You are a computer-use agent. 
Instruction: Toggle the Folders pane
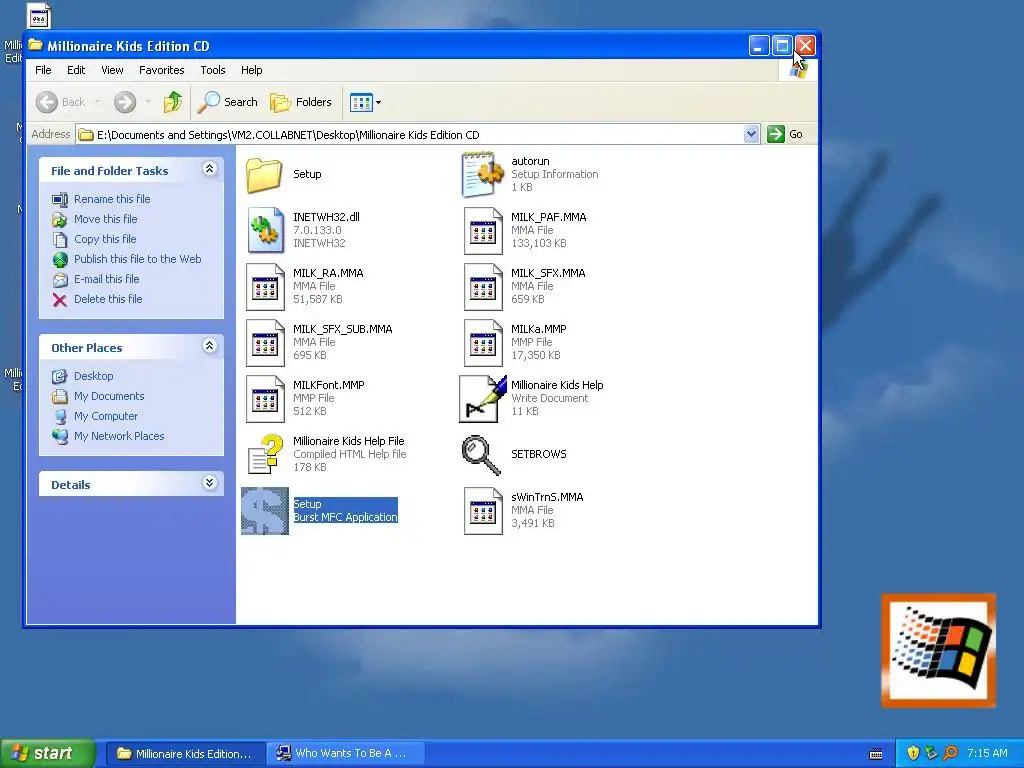301,102
